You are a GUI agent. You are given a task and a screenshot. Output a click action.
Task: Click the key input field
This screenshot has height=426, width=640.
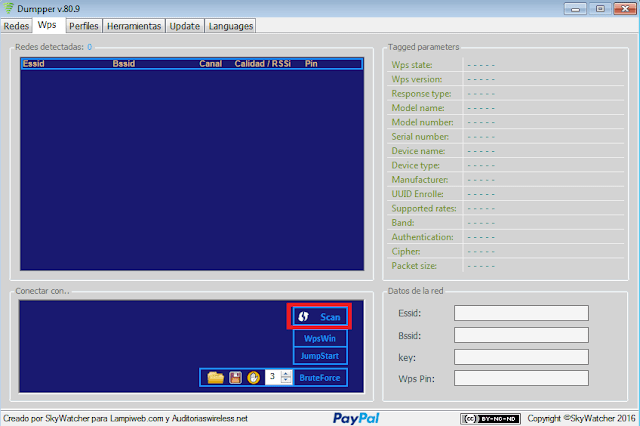pyautogui.click(x=521, y=357)
